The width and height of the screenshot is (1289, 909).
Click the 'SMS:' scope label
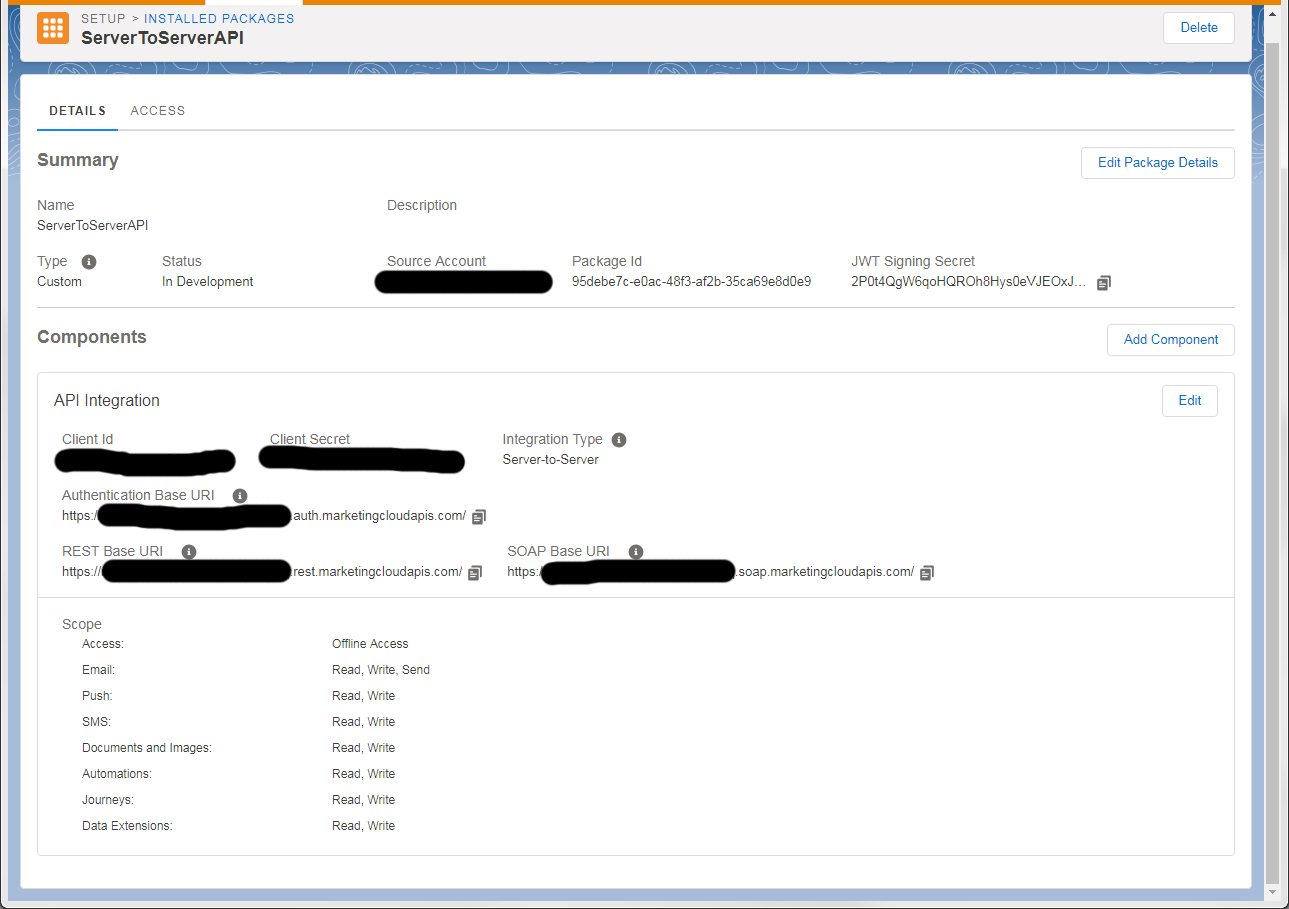[96, 722]
